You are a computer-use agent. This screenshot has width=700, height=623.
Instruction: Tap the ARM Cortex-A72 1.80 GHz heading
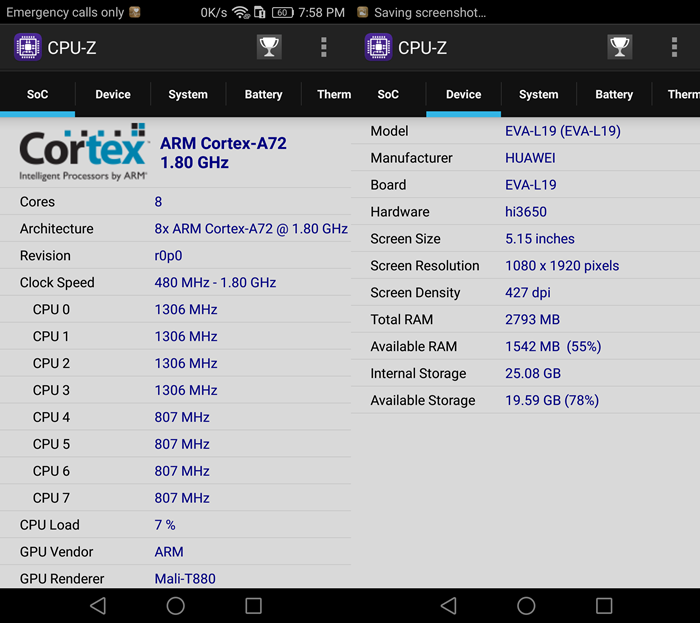(x=223, y=153)
